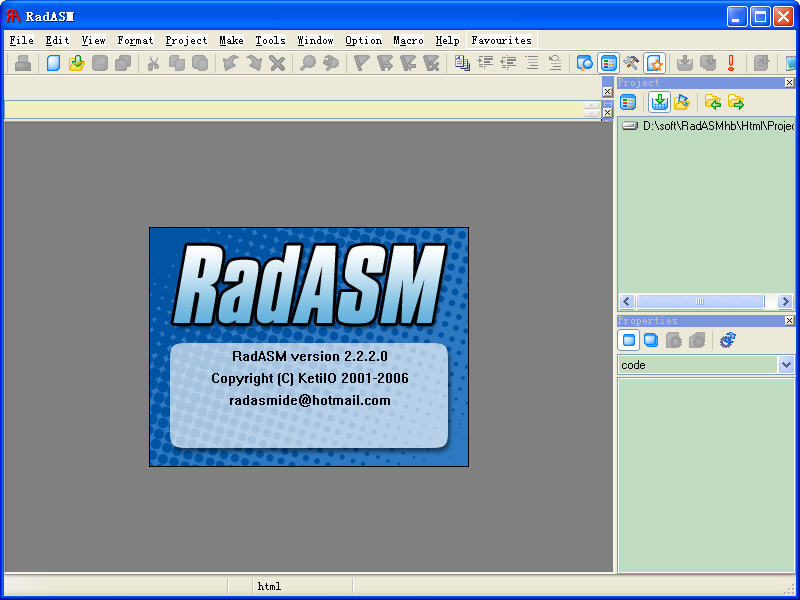Click the Open File folder icon
The height and width of the screenshot is (600, 800).
(x=76, y=63)
